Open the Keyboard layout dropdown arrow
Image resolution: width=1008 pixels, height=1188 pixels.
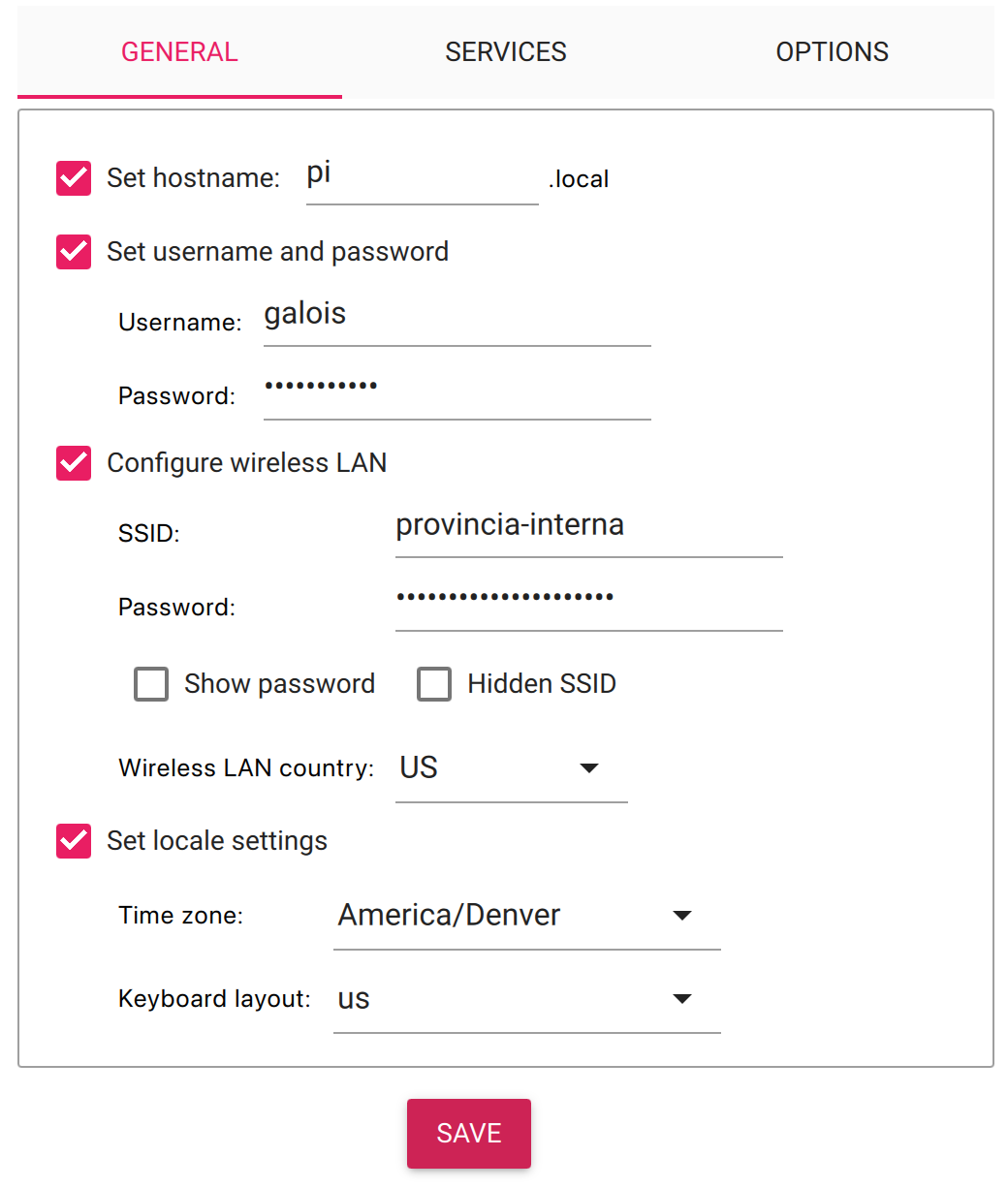coord(682,999)
